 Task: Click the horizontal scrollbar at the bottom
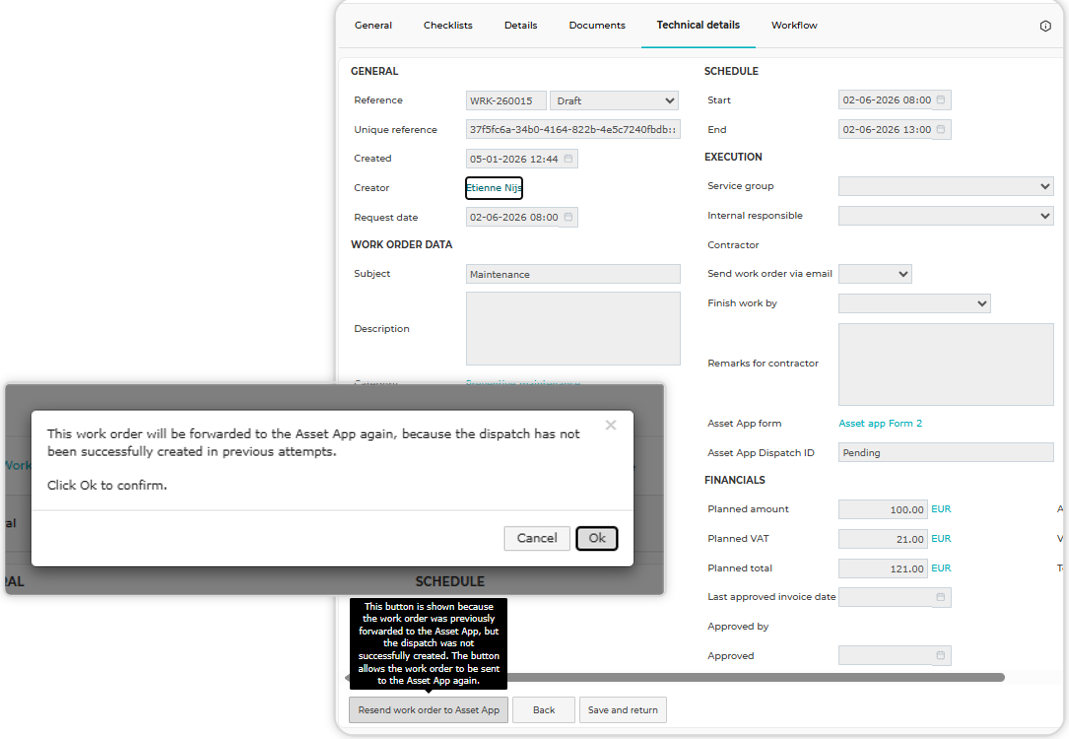755,678
